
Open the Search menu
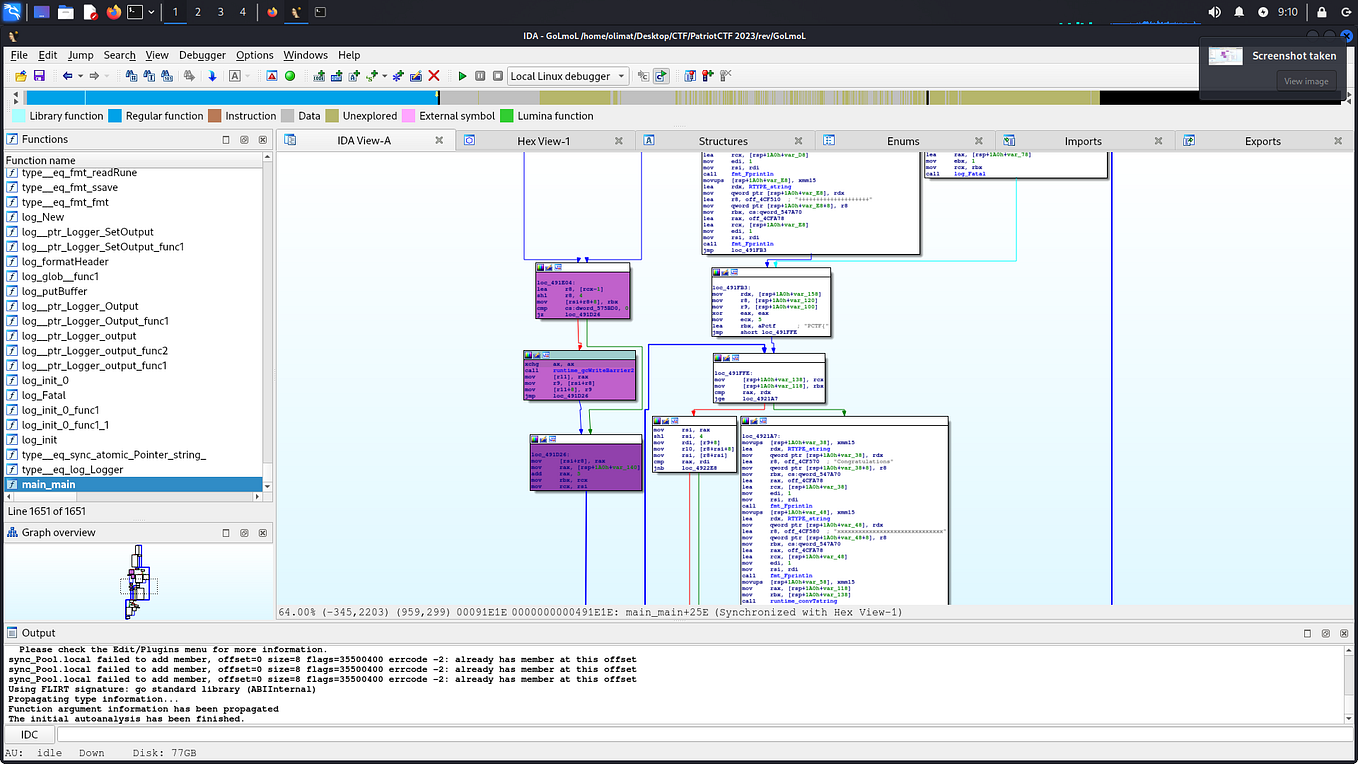119,55
